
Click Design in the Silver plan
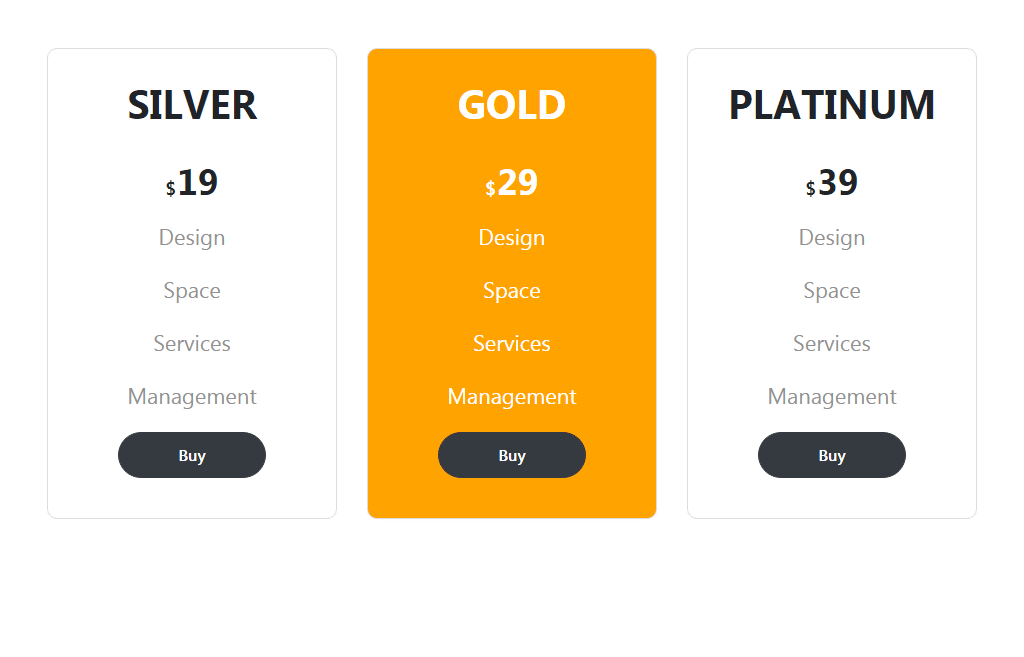coord(192,237)
